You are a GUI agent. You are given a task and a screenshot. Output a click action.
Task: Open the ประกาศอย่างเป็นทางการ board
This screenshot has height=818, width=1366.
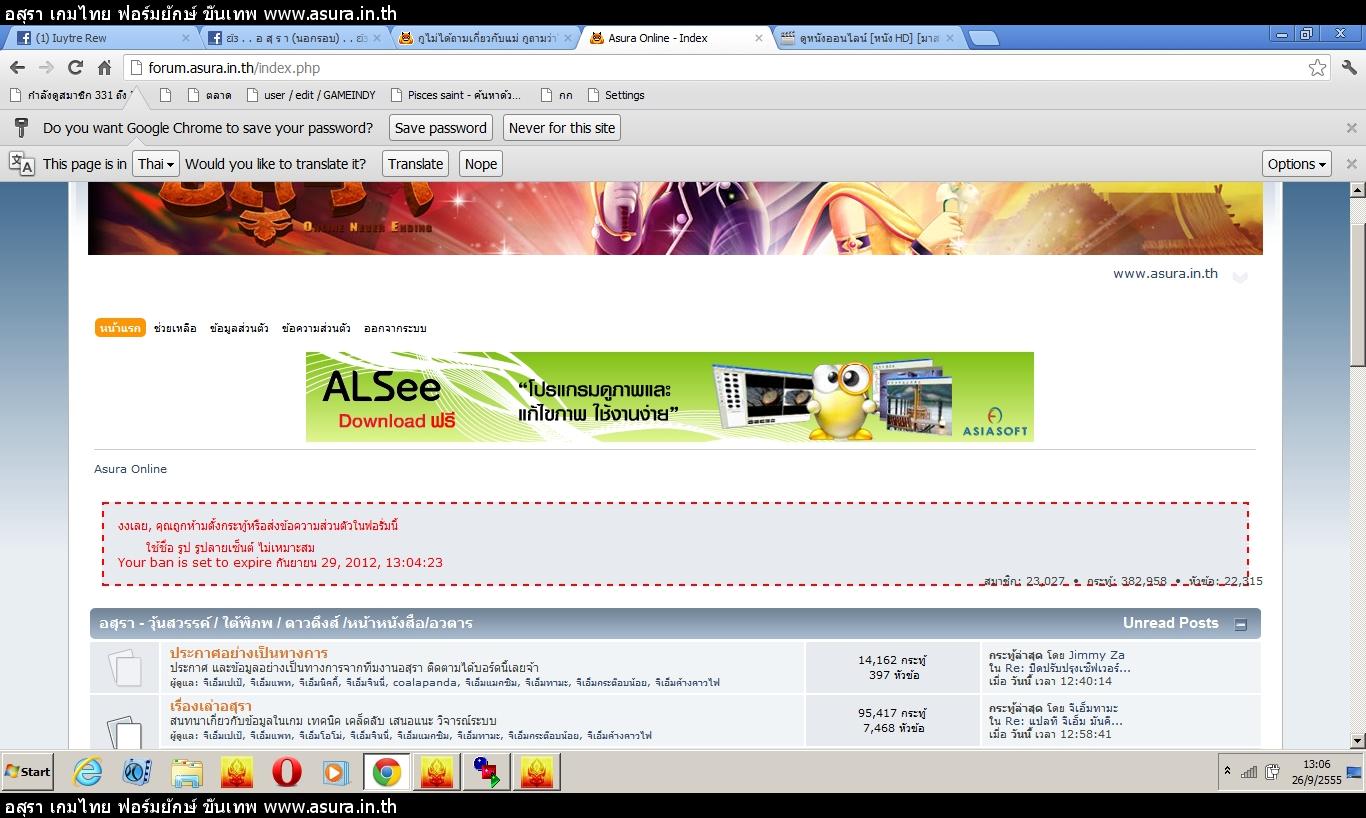coord(249,653)
